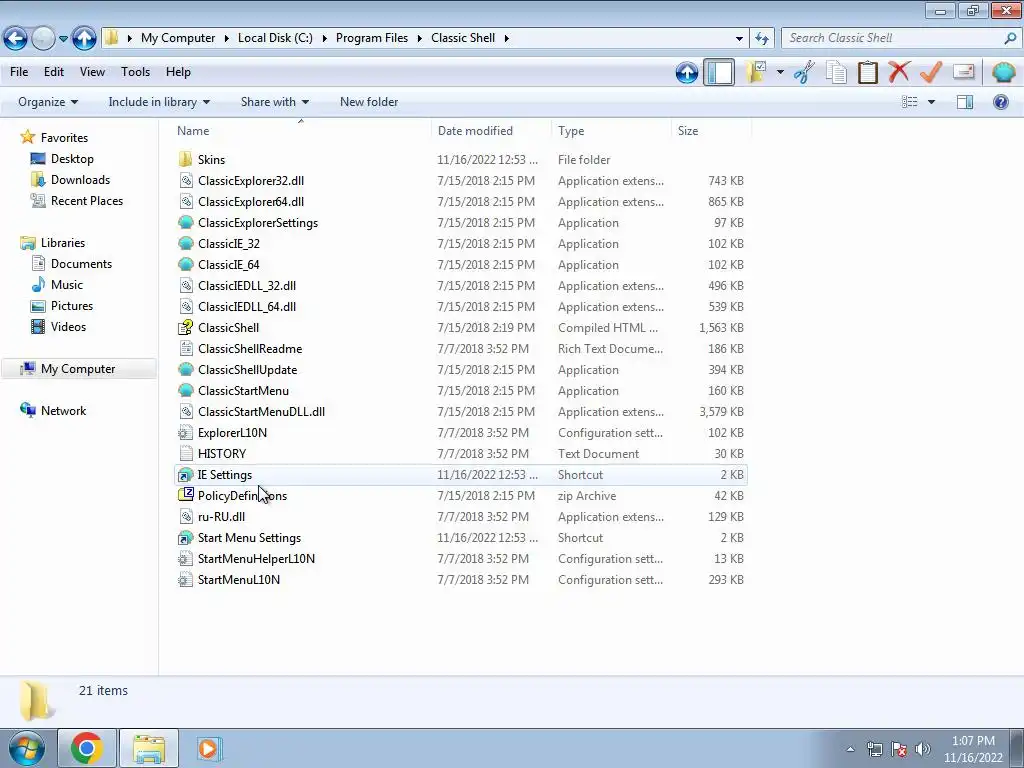Open the Edit menu
The width and height of the screenshot is (1024, 768).
(54, 72)
